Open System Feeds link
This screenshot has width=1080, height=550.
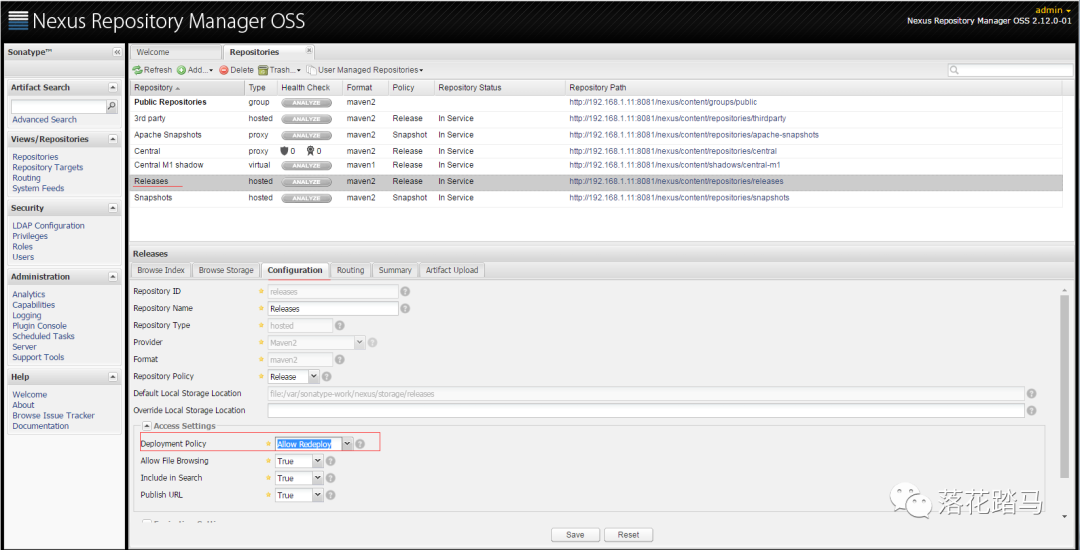click(x=38, y=188)
